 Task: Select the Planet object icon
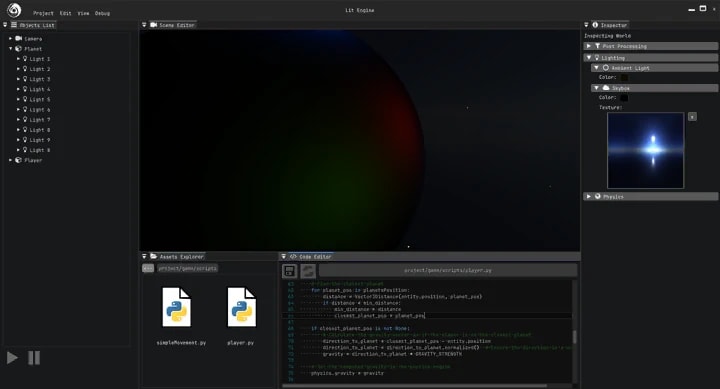(18, 48)
